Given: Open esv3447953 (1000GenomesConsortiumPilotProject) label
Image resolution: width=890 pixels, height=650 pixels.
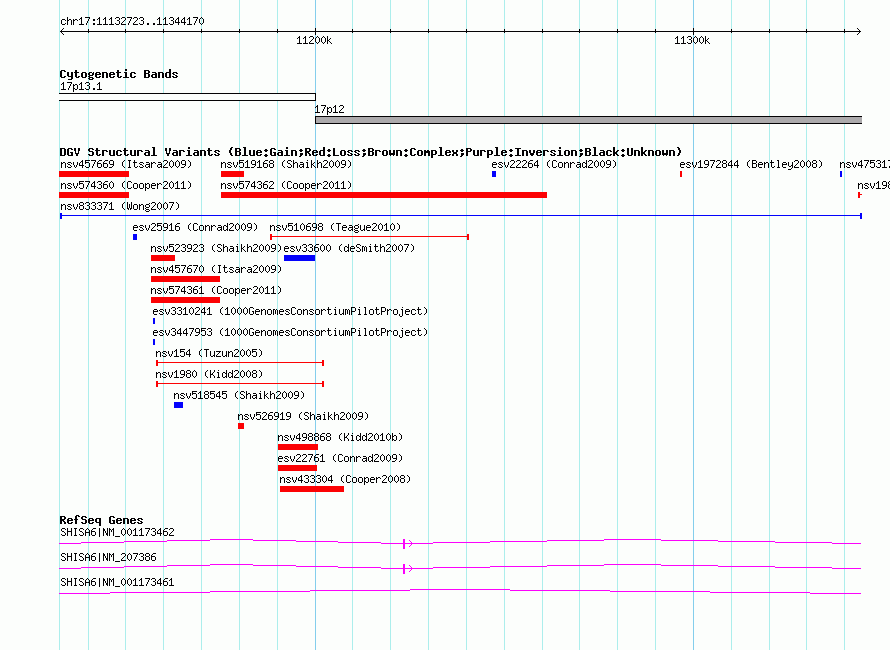Looking at the screenshot, I should coord(290,332).
